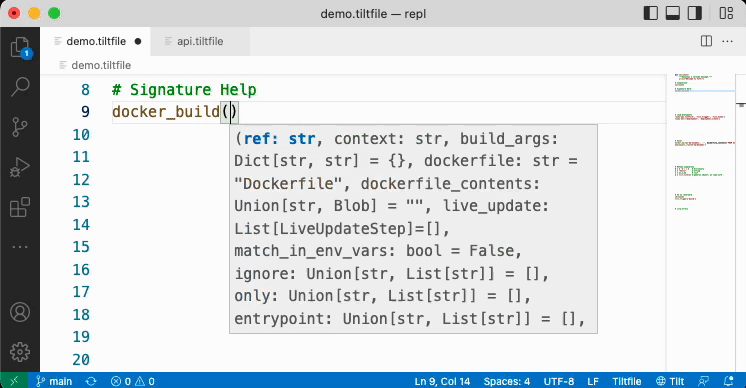Change end of line sequence LF
This screenshot has height=388, width=746.
[x=593, y=381]
